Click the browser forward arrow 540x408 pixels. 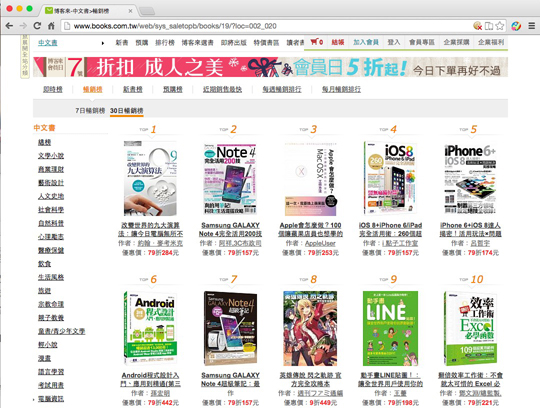pos(23,26)
